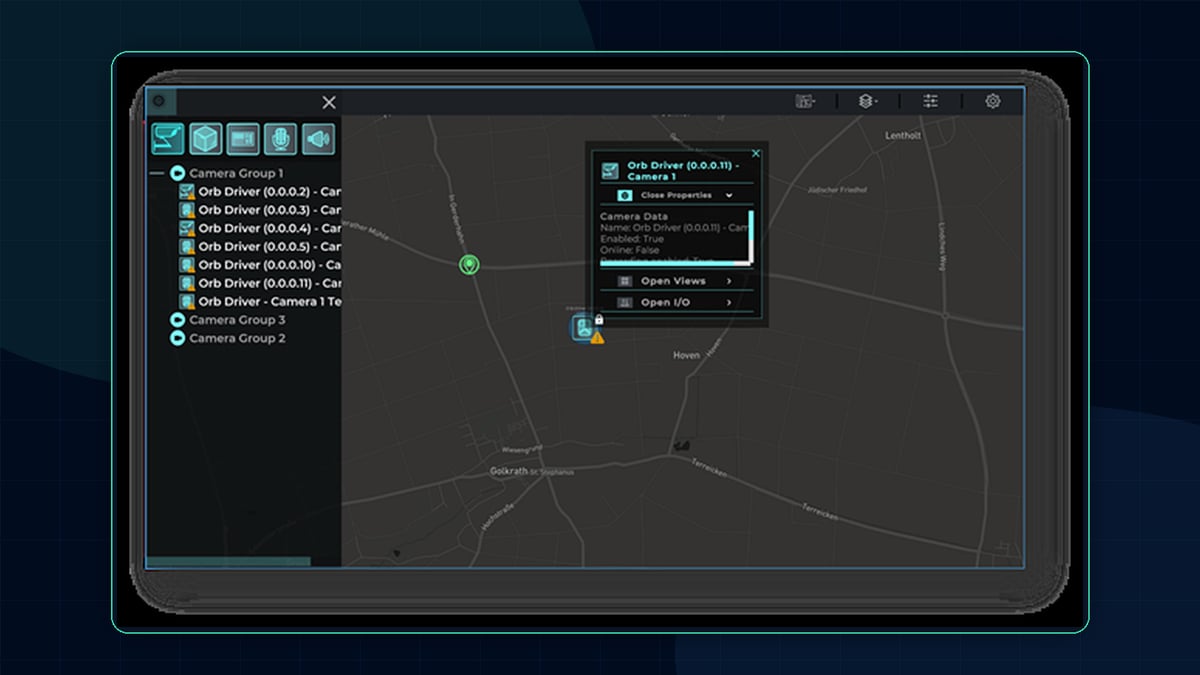The height and width of the screenshot is (675, 1200).
Task: Open the filter sliders toolbar icon
Action: click(x=931, y=101)
